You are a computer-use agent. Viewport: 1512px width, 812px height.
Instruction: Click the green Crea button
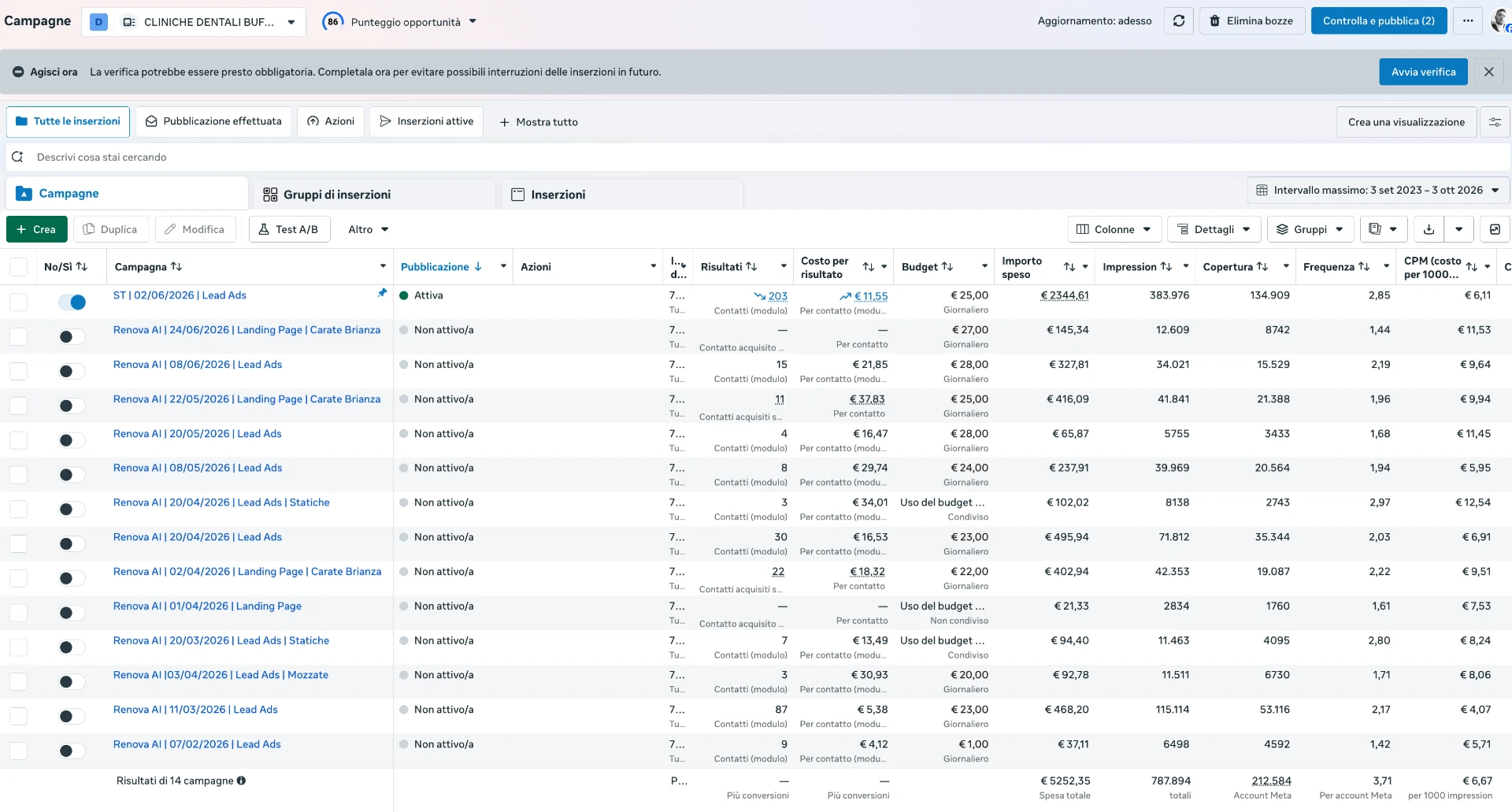pos(36,229)
